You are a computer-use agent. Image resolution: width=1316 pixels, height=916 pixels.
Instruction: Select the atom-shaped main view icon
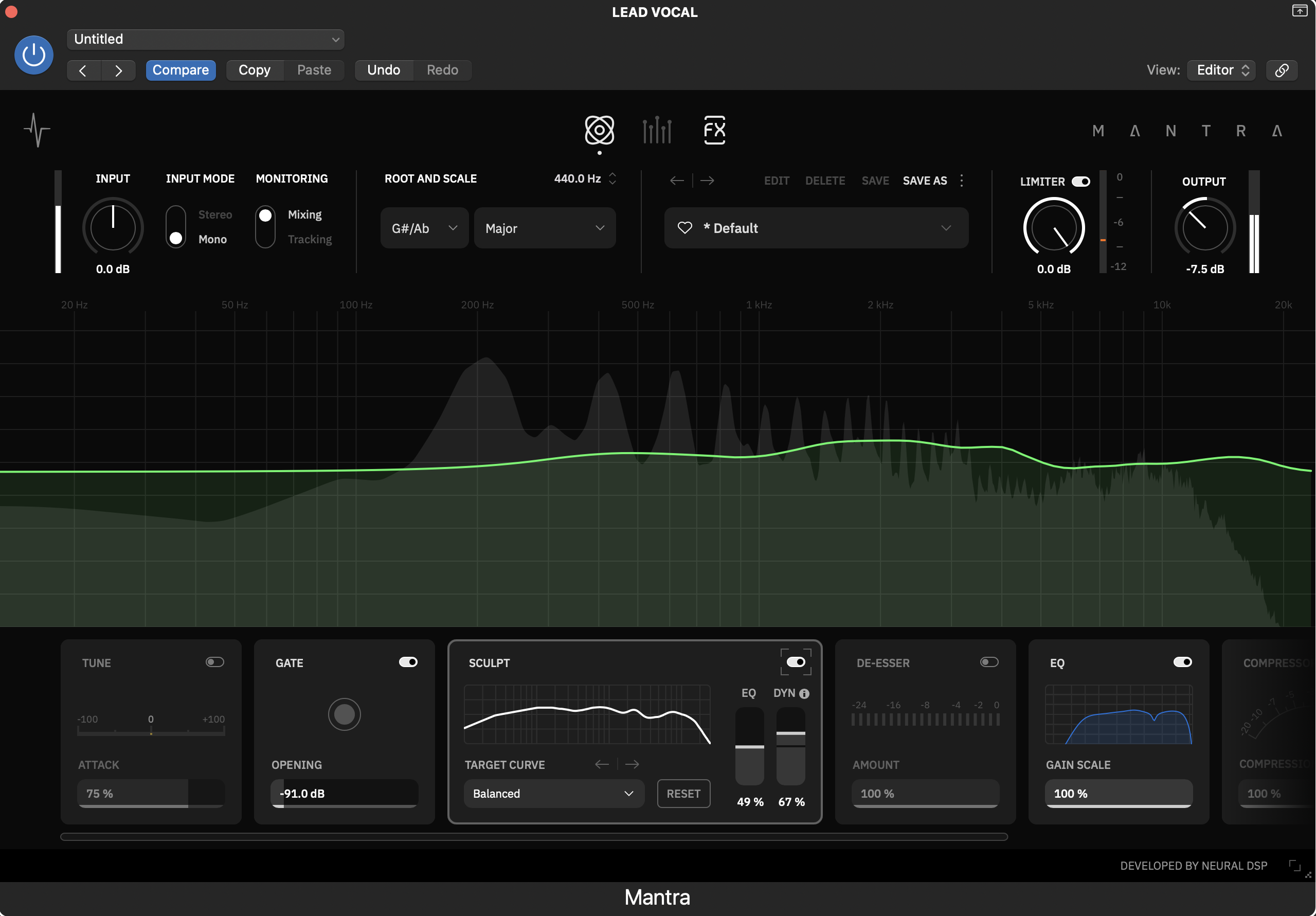599,130
